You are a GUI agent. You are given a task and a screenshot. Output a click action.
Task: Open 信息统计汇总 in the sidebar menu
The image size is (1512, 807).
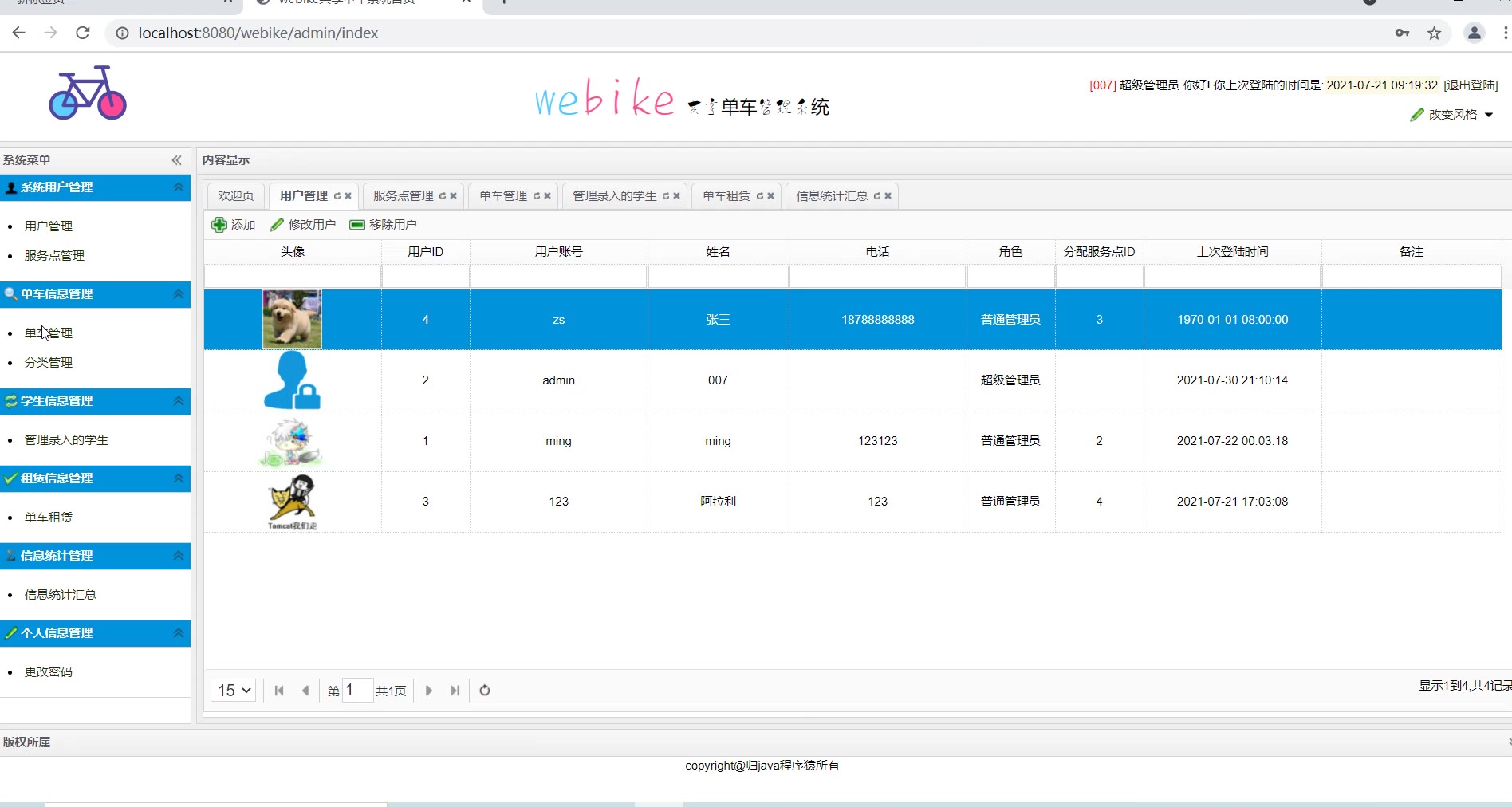[x=61, y=595]
